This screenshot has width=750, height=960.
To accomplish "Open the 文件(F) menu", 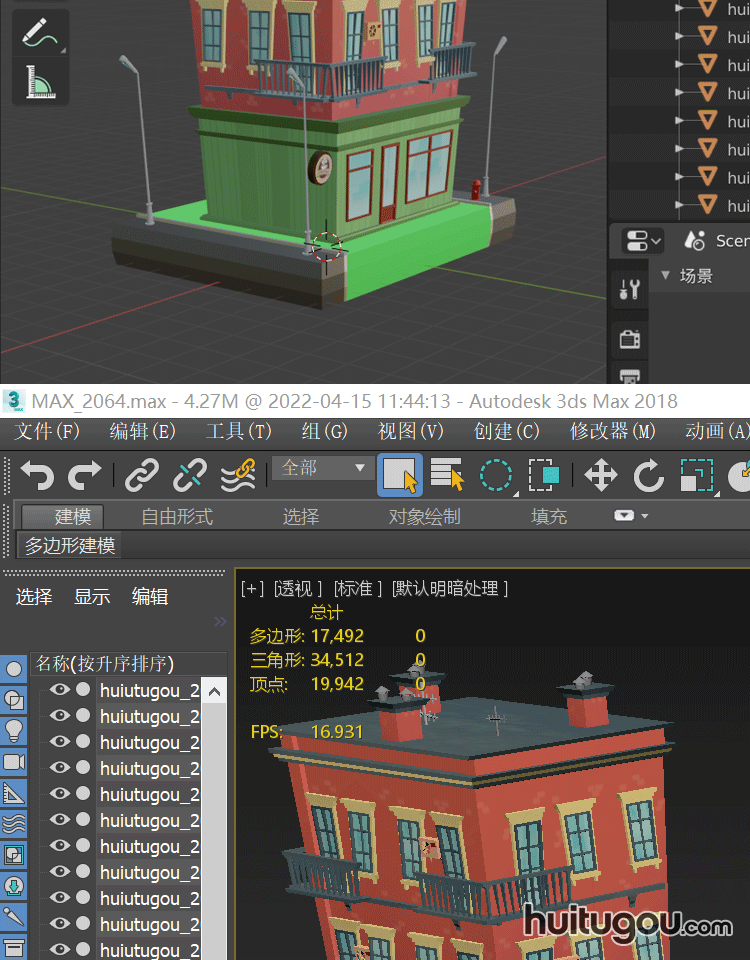I will (x=47, y=431).
